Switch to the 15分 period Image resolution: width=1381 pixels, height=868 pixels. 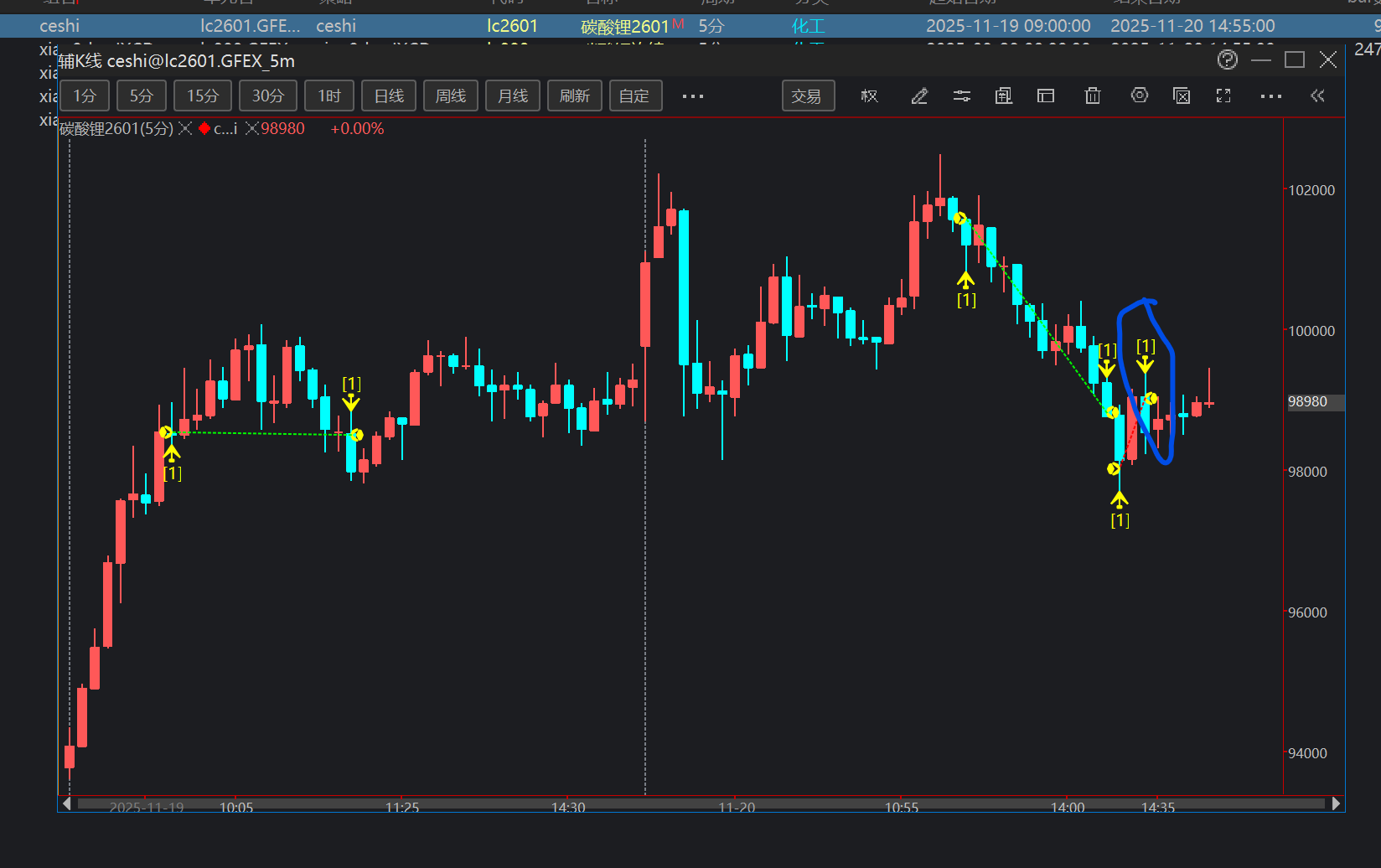point(202,96)
